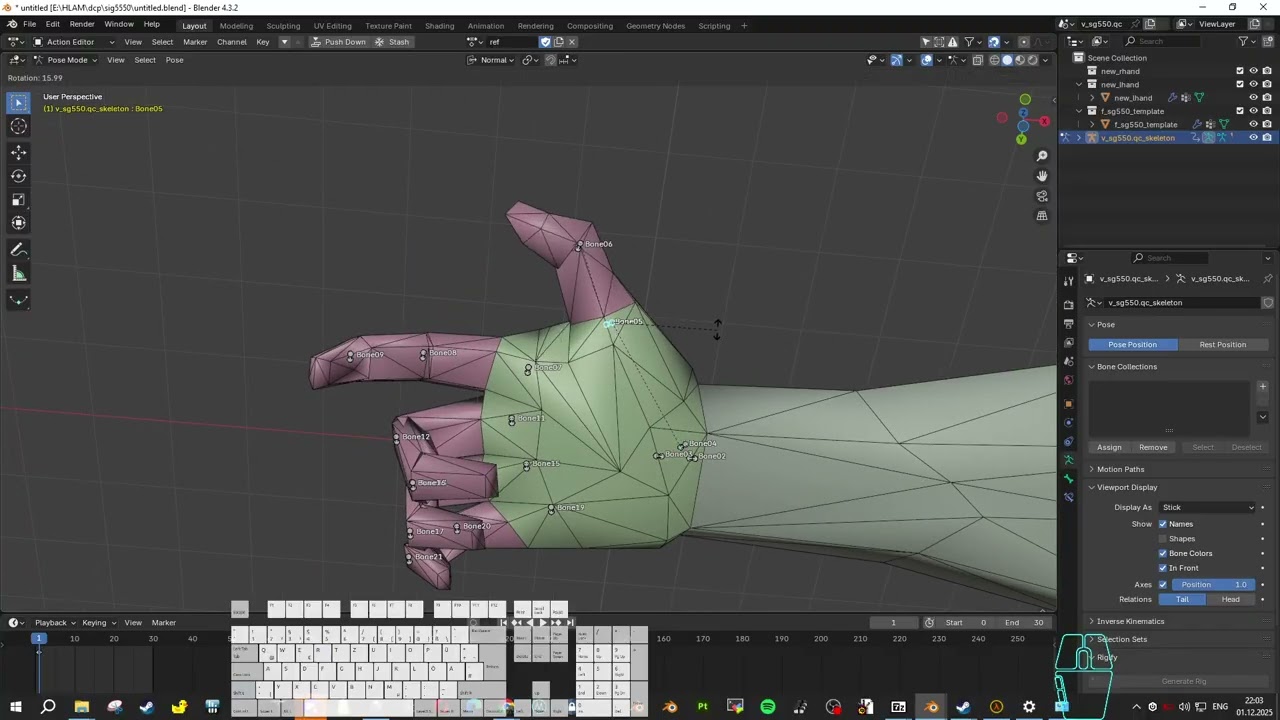Enable the Shapes checkbox

coord(1163,539)
